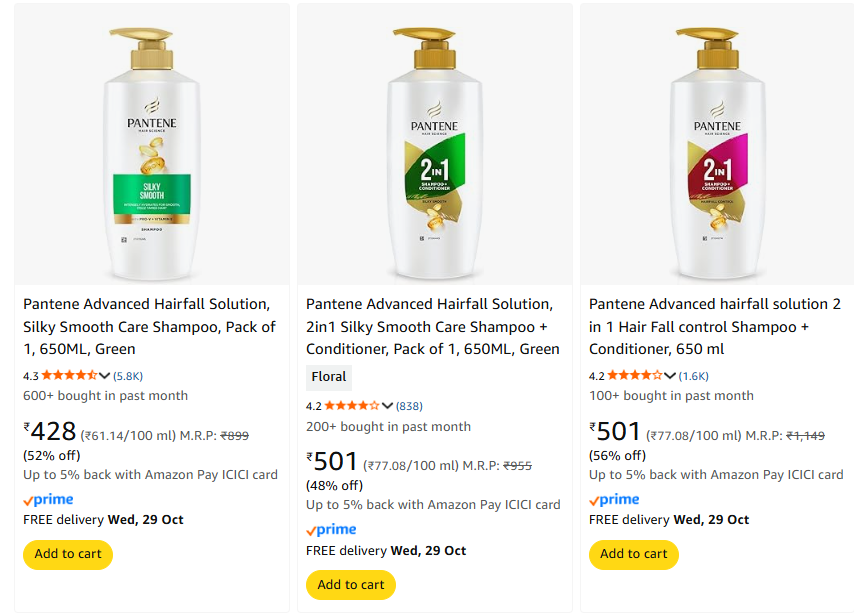This screenshot has height=615, width=854.
Task: Add 2in1 Silky Smooth Shampoo to cart
Action: 351,584
